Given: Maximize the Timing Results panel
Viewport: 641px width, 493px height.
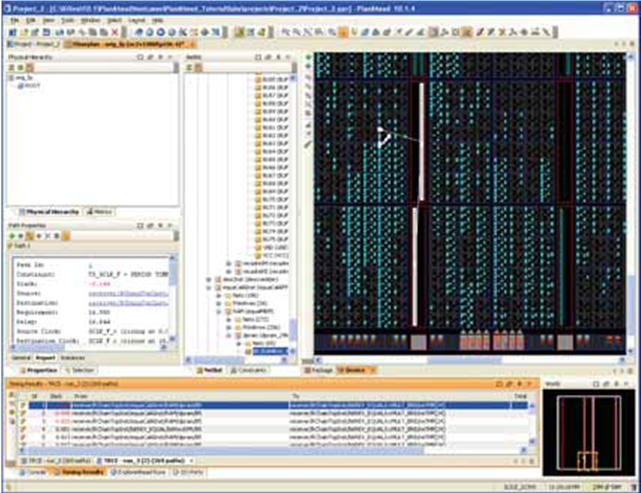Looking at the screenshot, I should [x=499, y=384].
